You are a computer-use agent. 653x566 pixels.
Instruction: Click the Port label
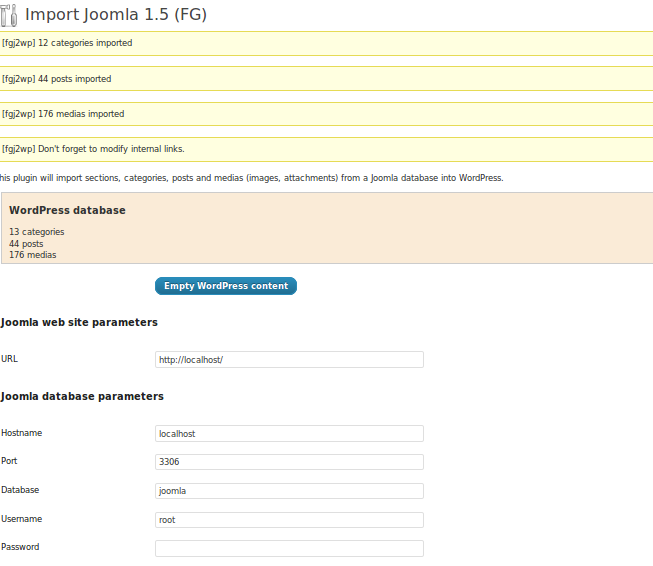tap(9, 461)
